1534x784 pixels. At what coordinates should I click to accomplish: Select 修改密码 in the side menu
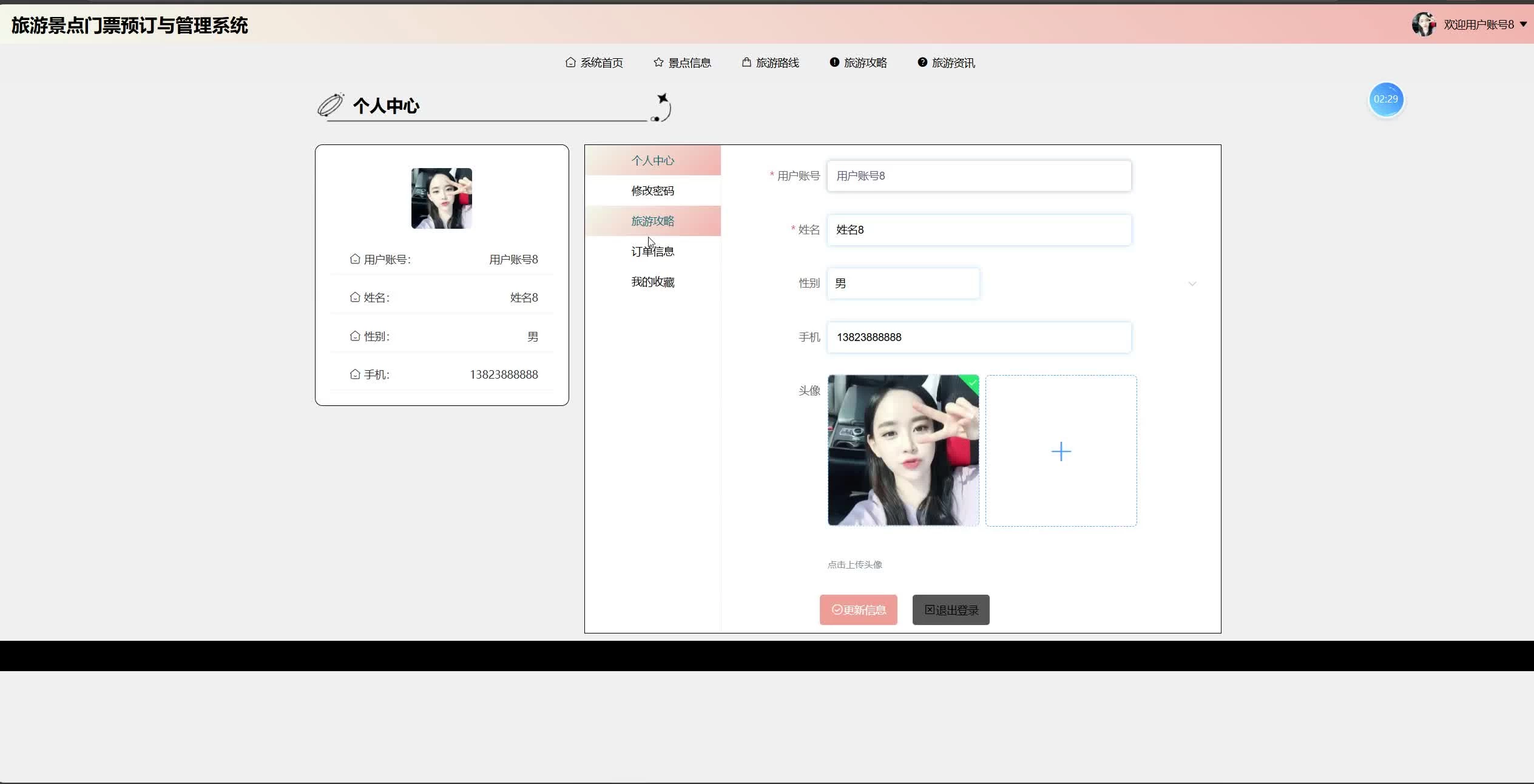click(x=652, y=191)
